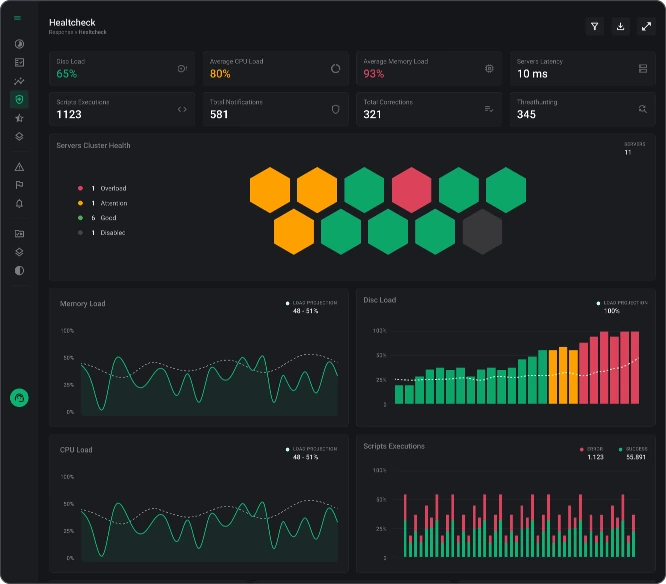Open the hamburger menu in the sidebar
Image resolution: width=666 pixels, height=584 pixels.
pos(17,18)
